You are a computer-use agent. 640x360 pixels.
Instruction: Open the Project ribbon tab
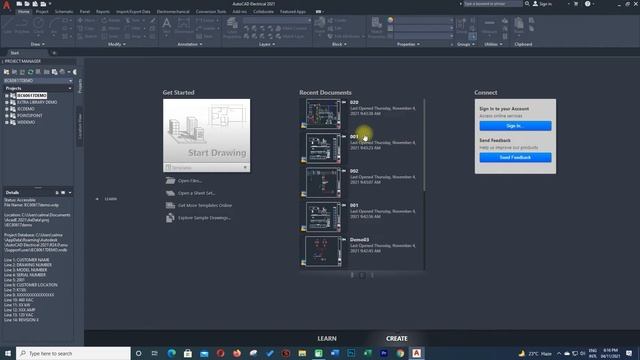tap(42, 11)
